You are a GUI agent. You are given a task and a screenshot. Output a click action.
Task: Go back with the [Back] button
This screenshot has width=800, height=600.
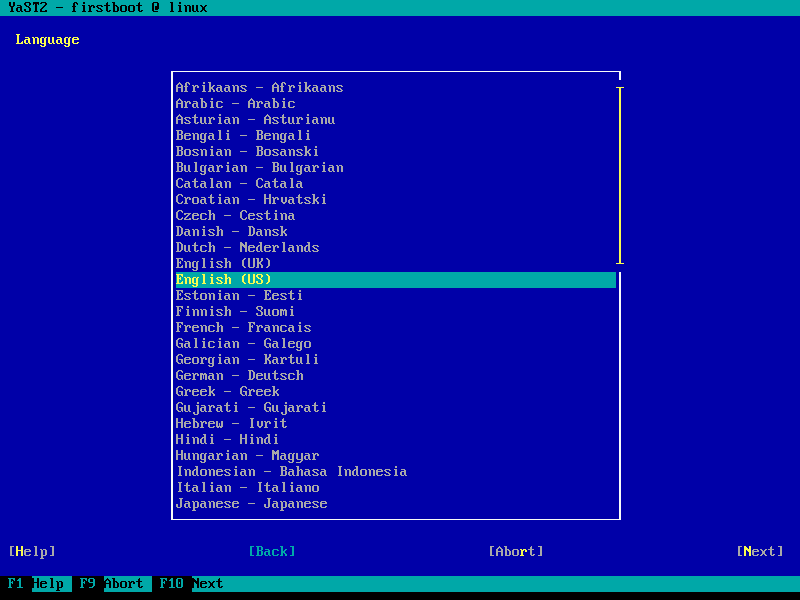[x=272, y=552]
